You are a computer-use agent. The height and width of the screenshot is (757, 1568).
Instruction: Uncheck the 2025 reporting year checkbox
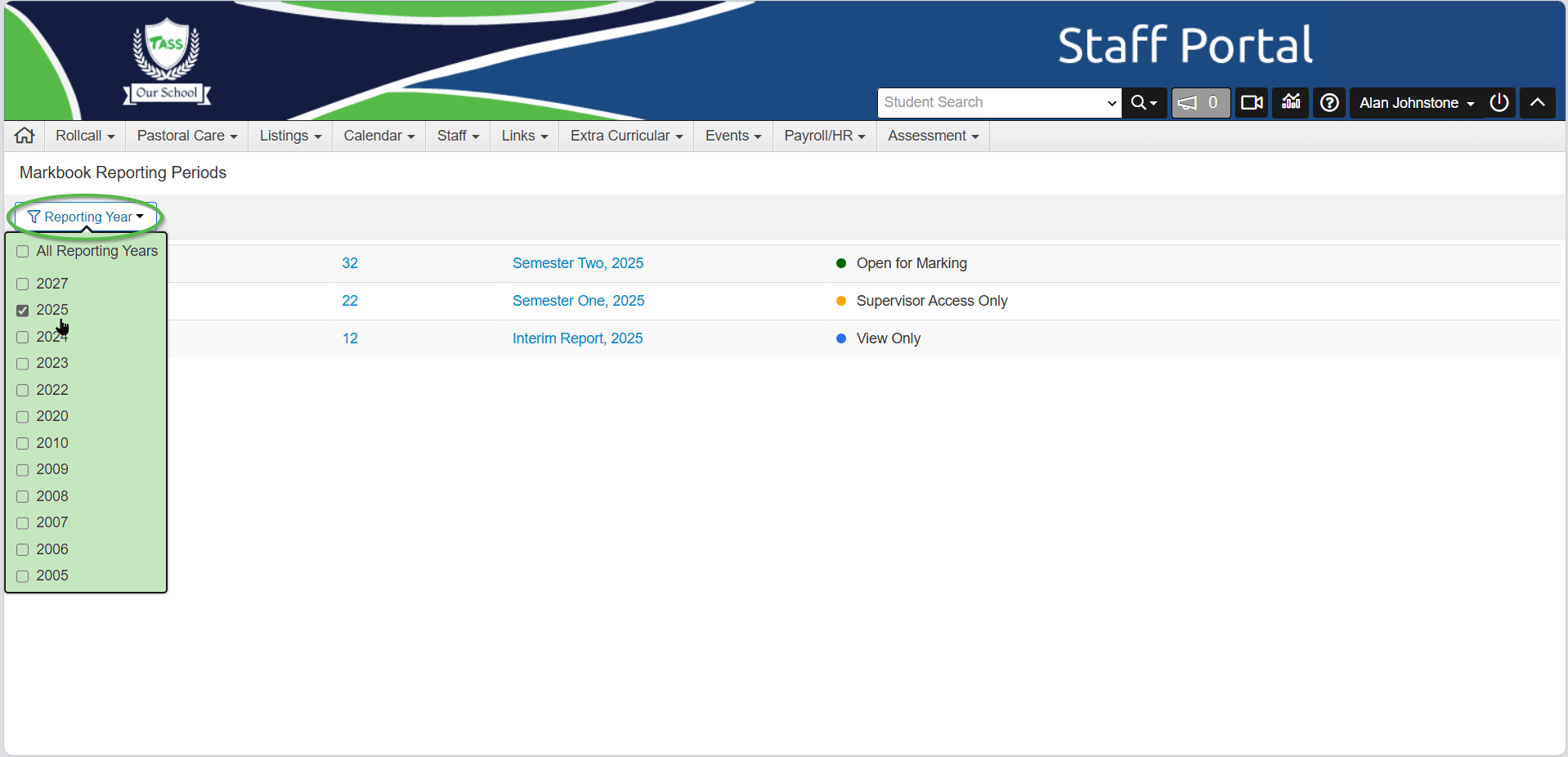point(23,311)
